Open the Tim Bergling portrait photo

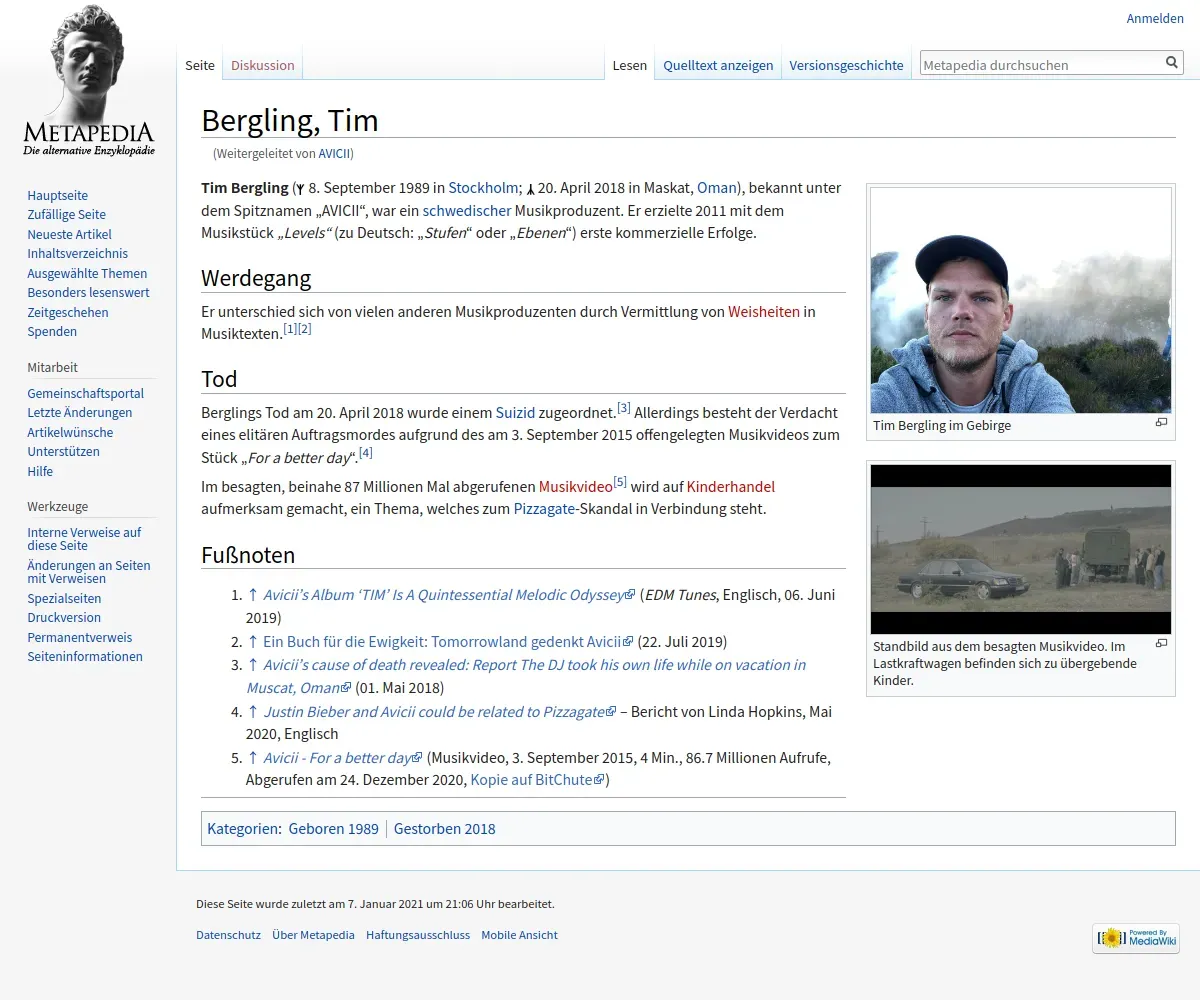[x=1021, y=301]
